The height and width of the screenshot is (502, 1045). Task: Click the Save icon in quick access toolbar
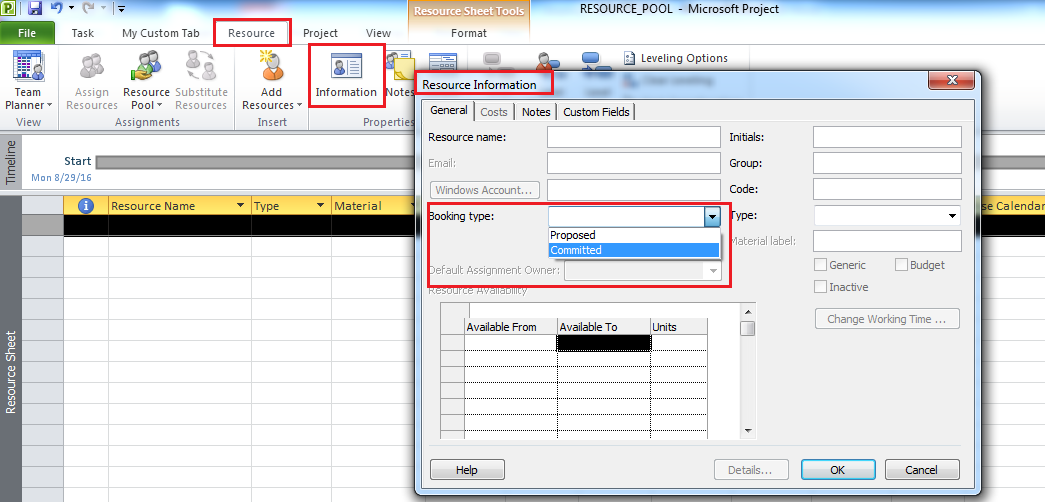(x=35, y=9)
